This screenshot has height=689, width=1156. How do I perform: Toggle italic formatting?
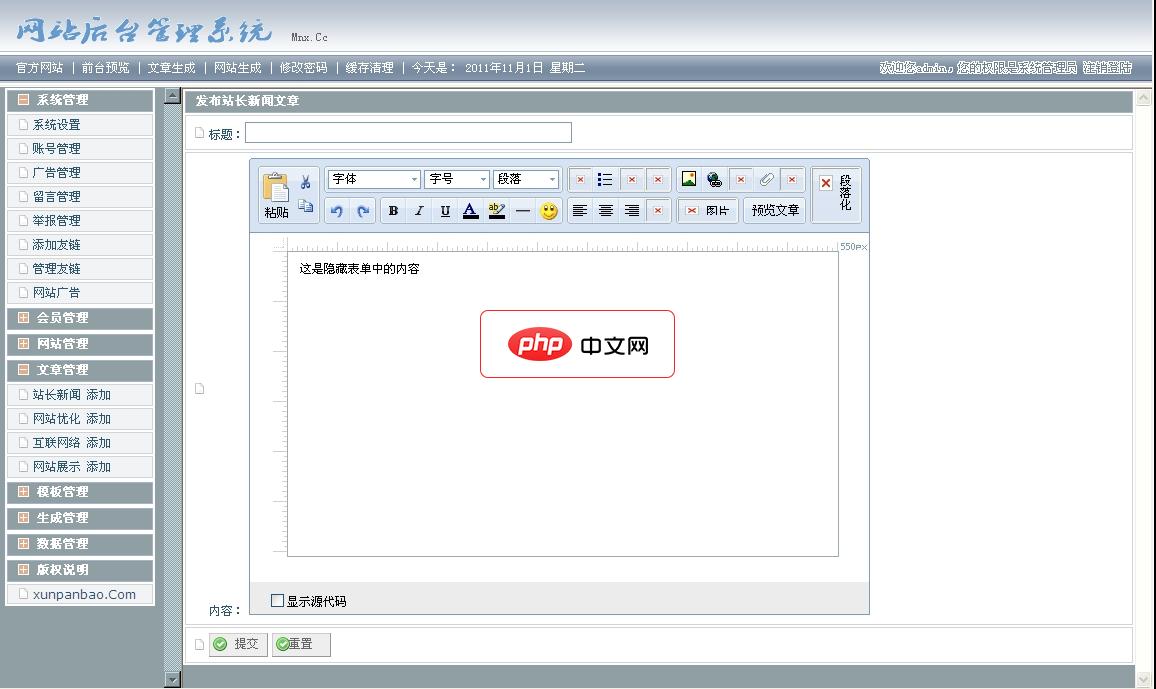419,210
